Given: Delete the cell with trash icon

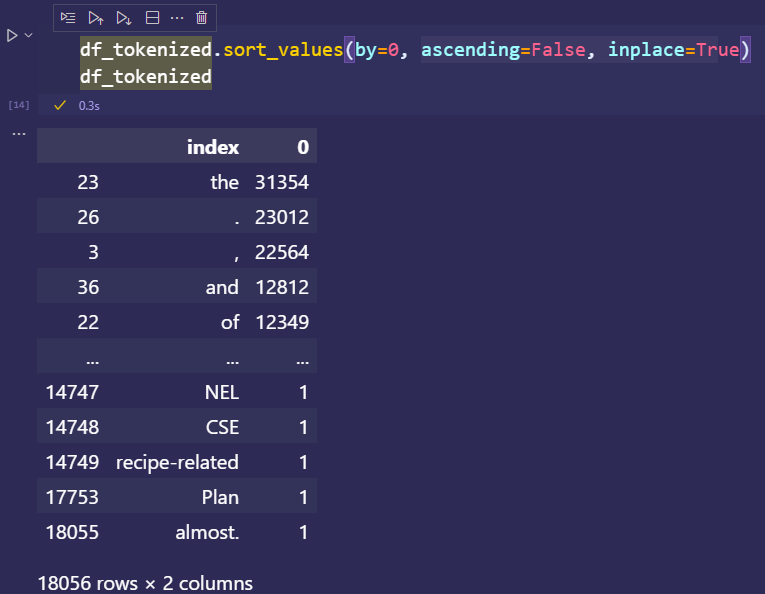Looking at the screenshot, I should [x=201, y=18].
